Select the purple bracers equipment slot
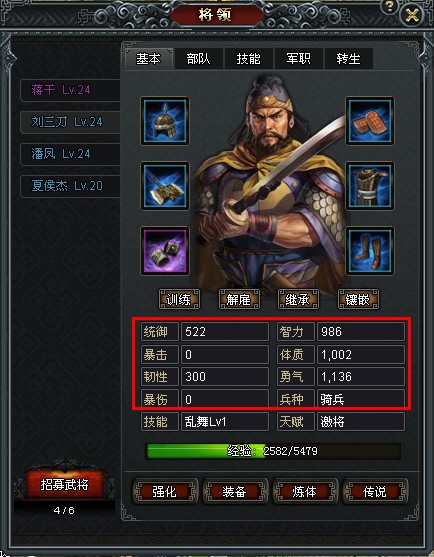Screen dimensions: 434x557 click(165, 251)
